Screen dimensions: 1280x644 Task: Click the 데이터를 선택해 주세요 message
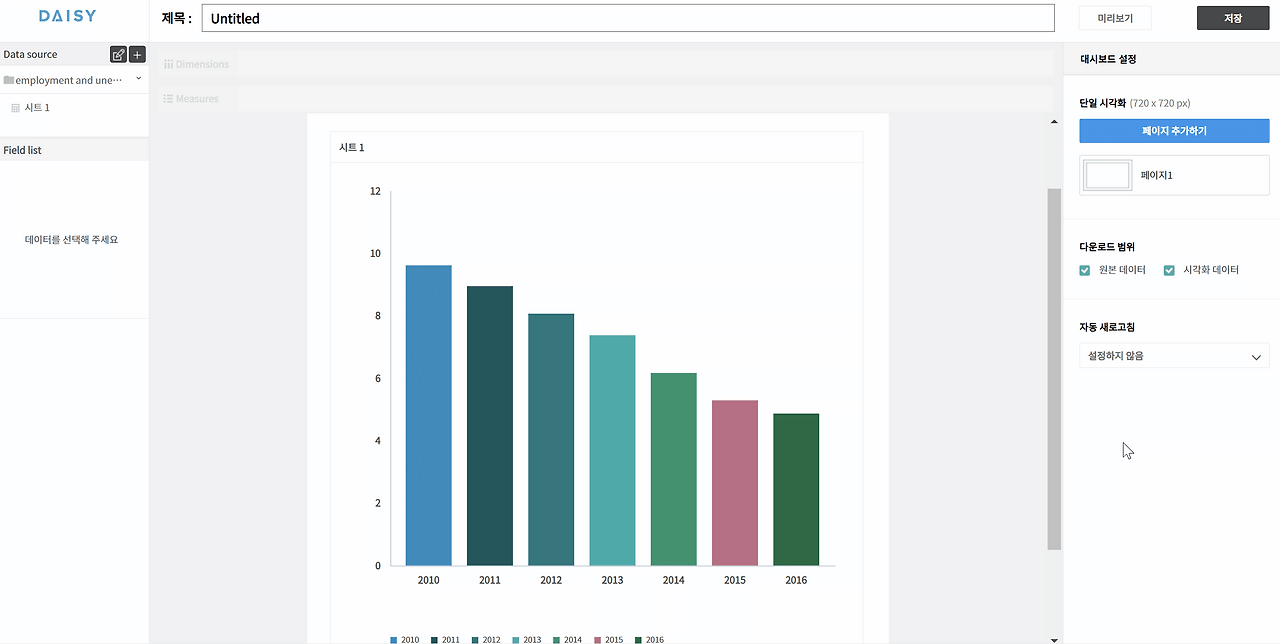tap(71, 240)
